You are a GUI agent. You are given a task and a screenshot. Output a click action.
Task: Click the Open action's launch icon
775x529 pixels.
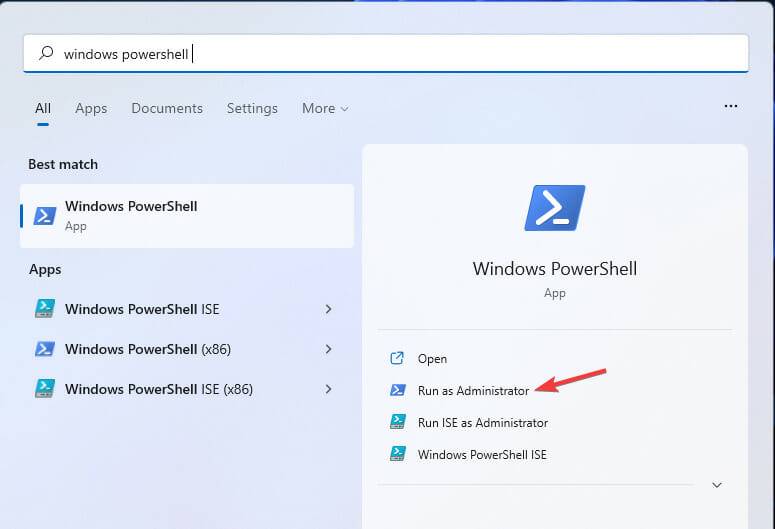[x=397, y=358]
